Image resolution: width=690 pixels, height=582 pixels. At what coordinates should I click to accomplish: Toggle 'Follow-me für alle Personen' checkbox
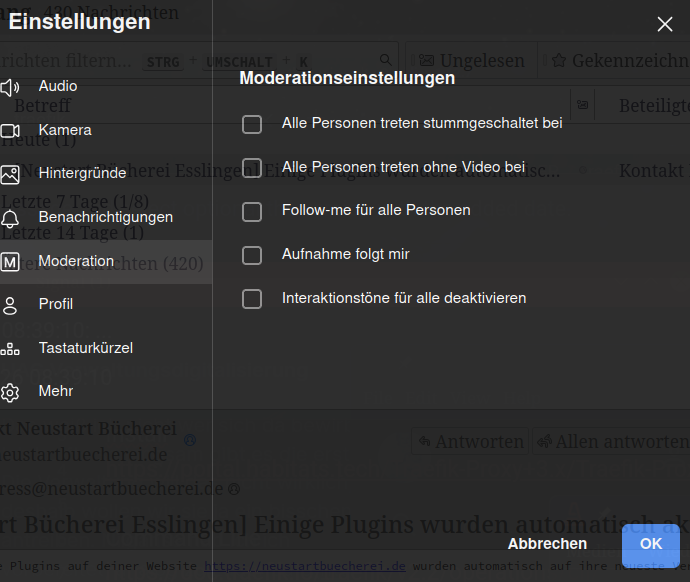point(252,211)
